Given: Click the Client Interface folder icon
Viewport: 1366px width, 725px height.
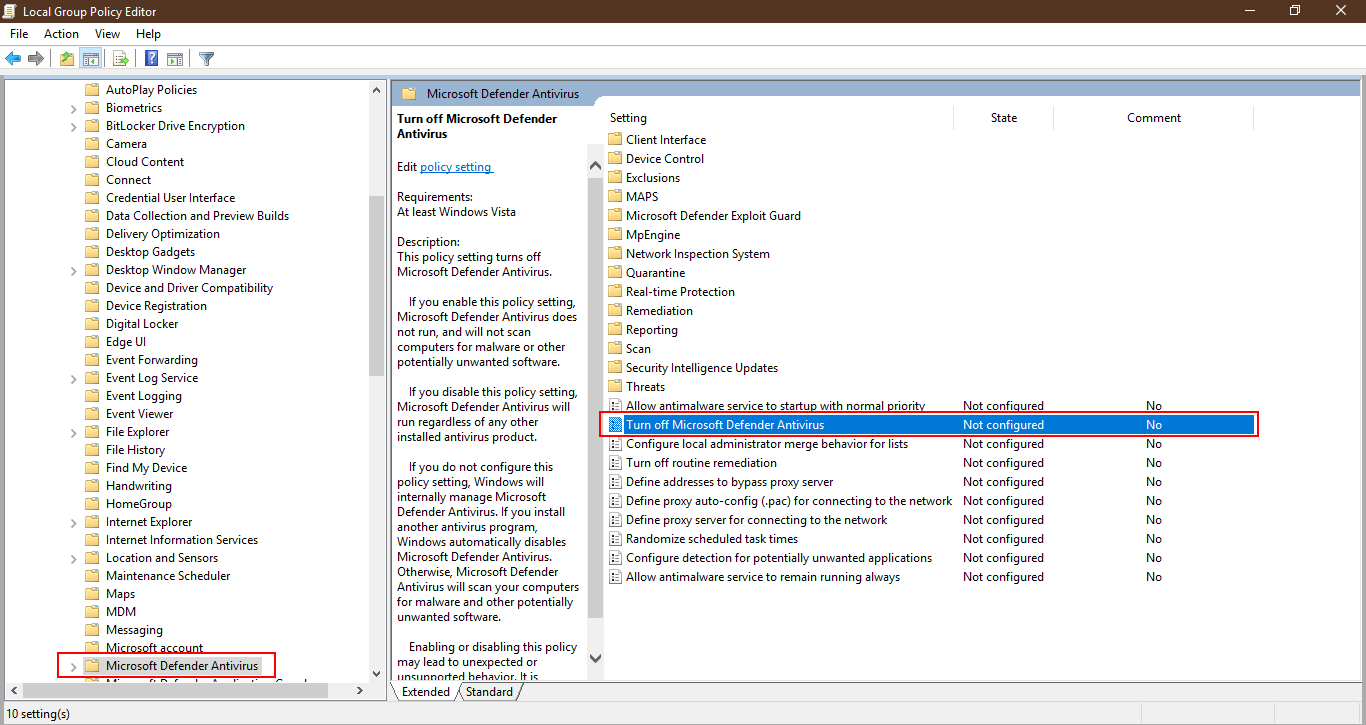Looking at the screenshot, I should (x=616, y=139).
